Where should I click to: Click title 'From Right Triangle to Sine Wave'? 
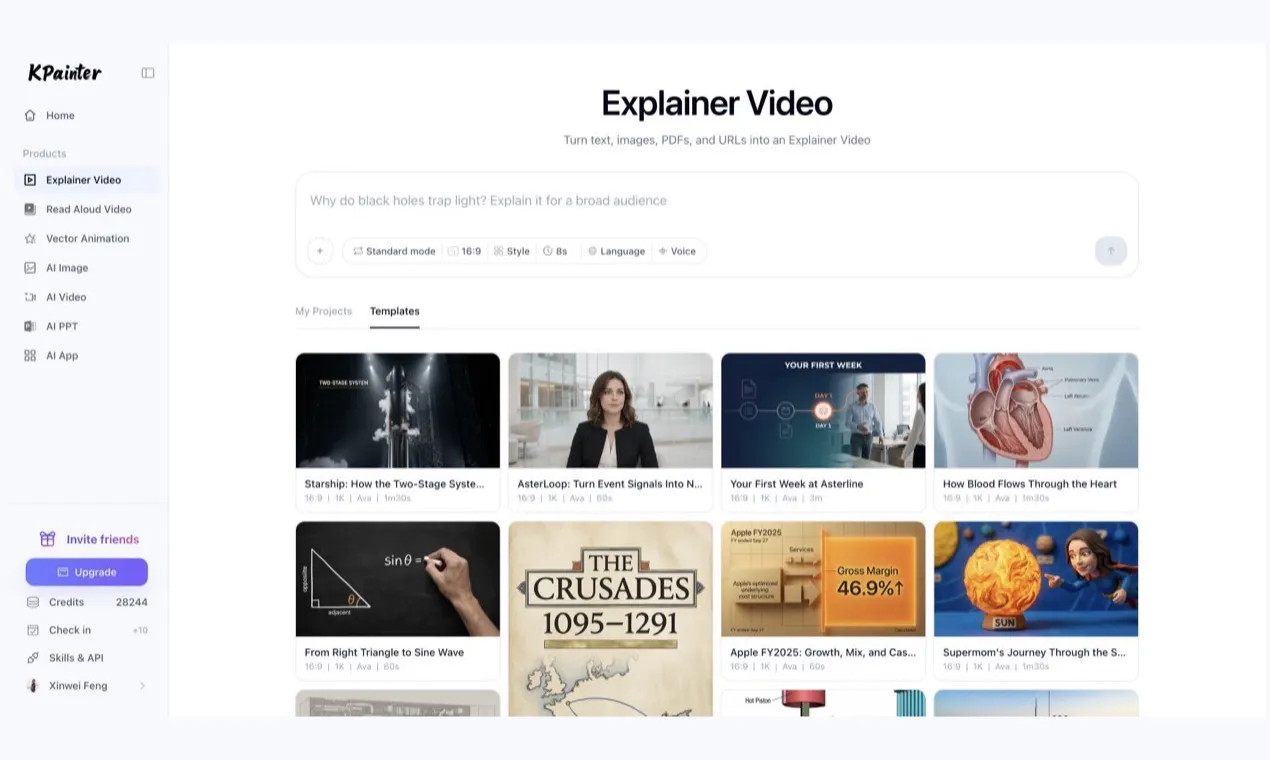click(384, 652)
